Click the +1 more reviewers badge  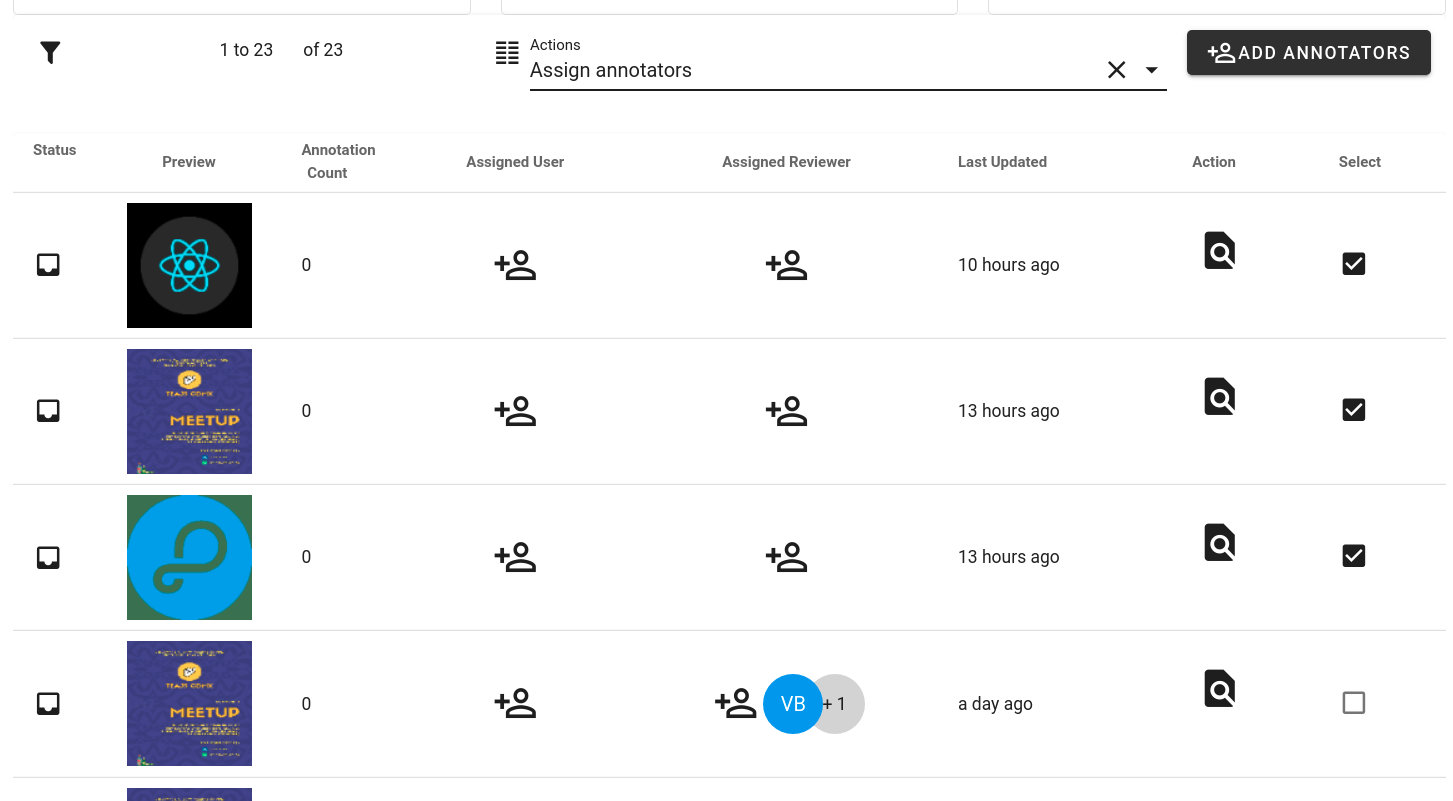842,704
